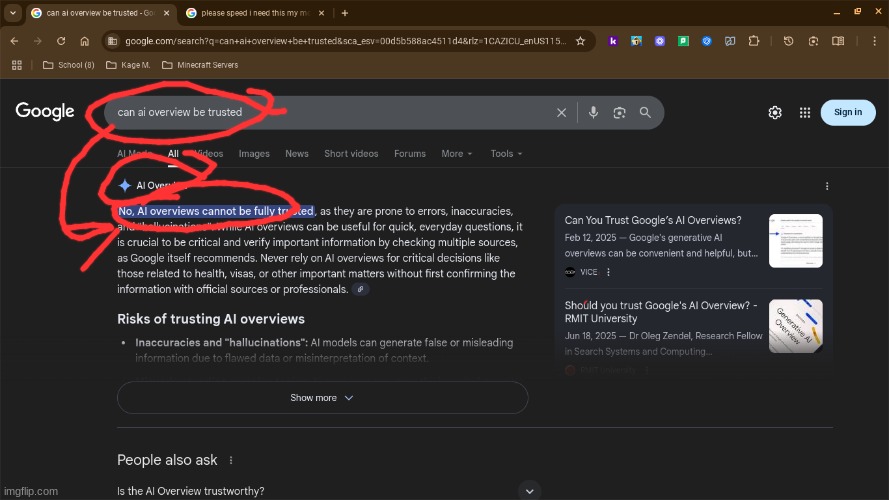Screen dimensions: 889x500
Task: Open Chrome three-dot menu
Action: (x=874, y=41)
